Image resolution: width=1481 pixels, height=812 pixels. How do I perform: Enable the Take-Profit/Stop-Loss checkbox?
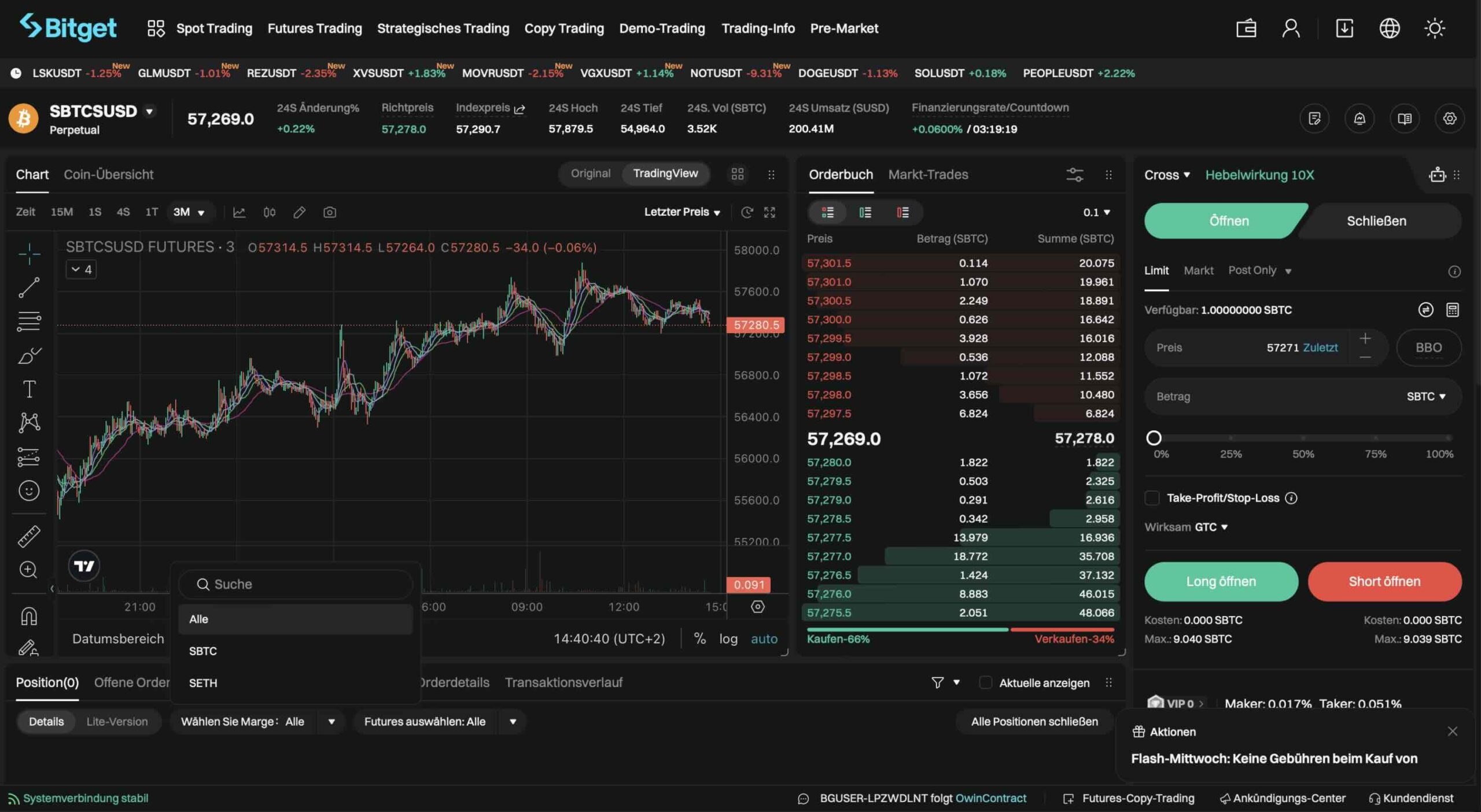coord(1152,498)
